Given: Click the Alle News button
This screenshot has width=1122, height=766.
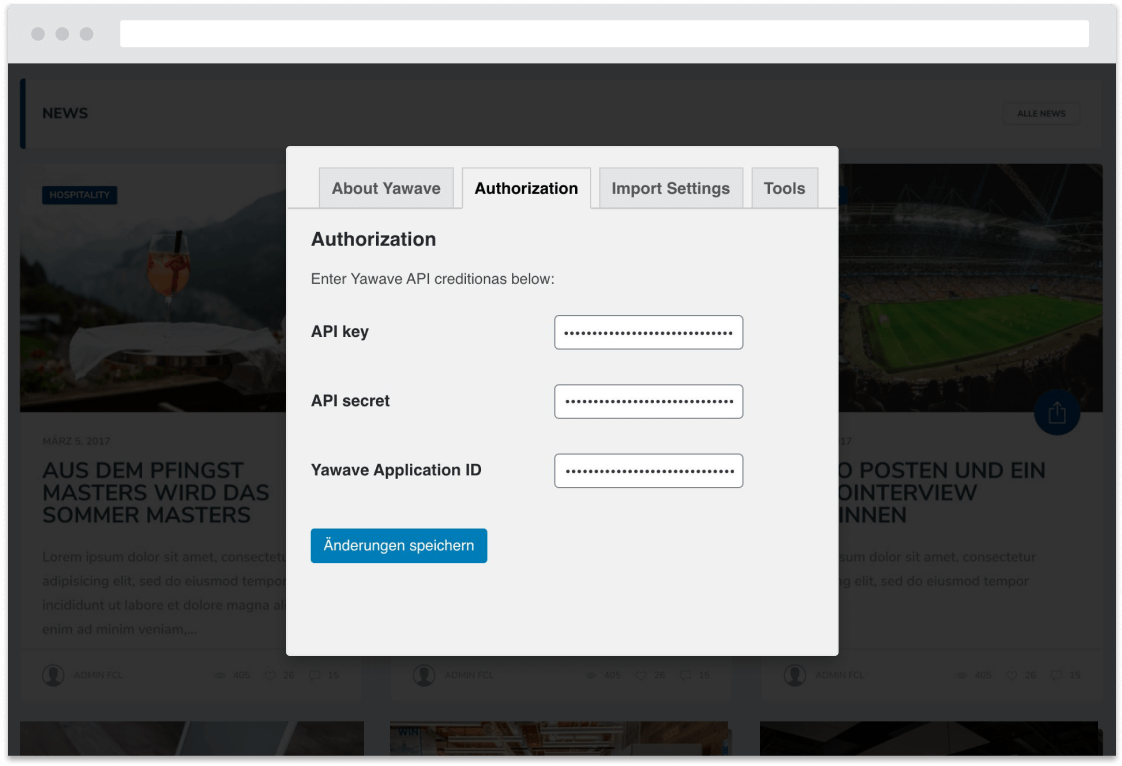Looking at the screenshot, I should click(1041, 114).
